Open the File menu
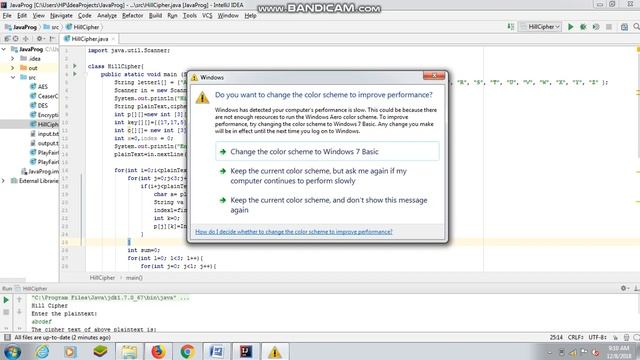 (7, 16)
